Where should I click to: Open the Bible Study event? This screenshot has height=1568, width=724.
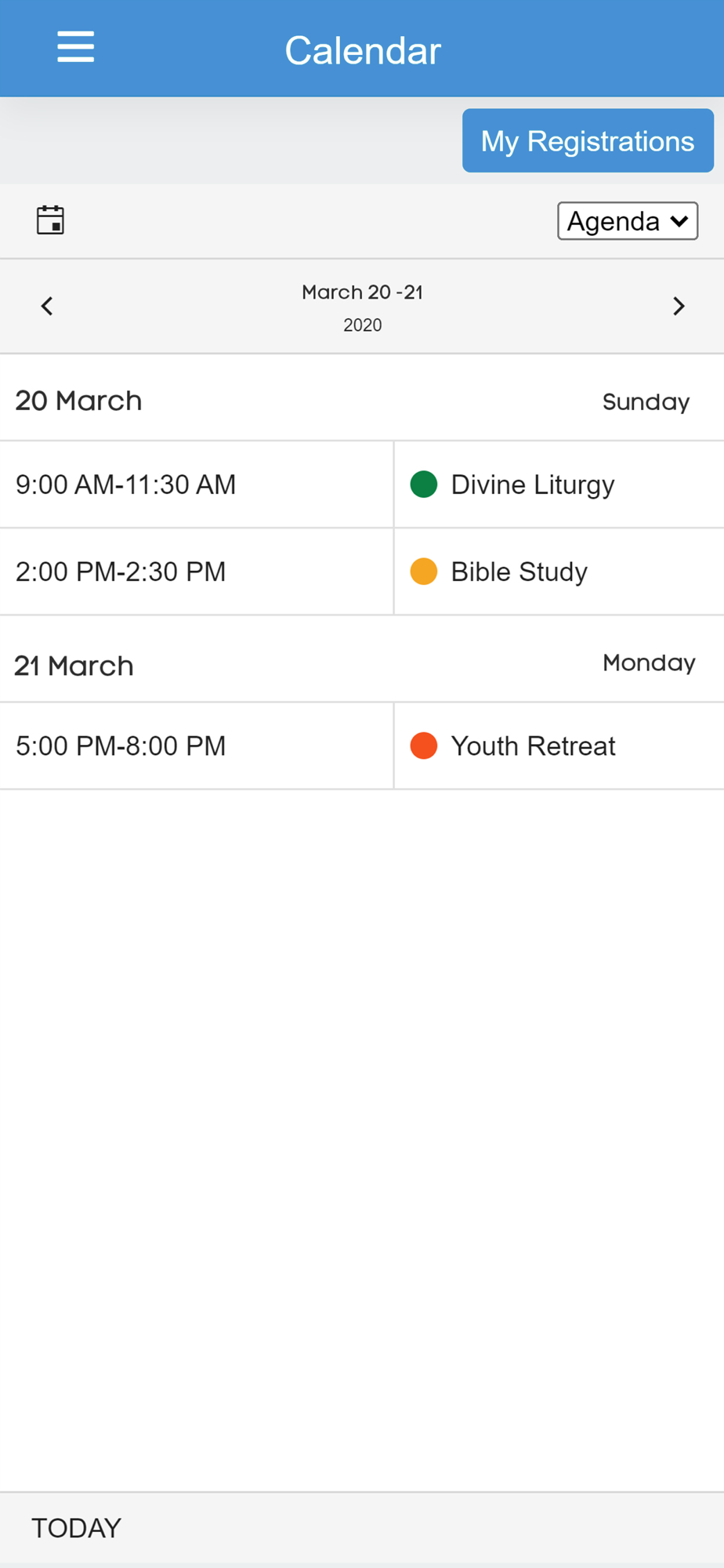pyautogui.click(x=519, y=572)
